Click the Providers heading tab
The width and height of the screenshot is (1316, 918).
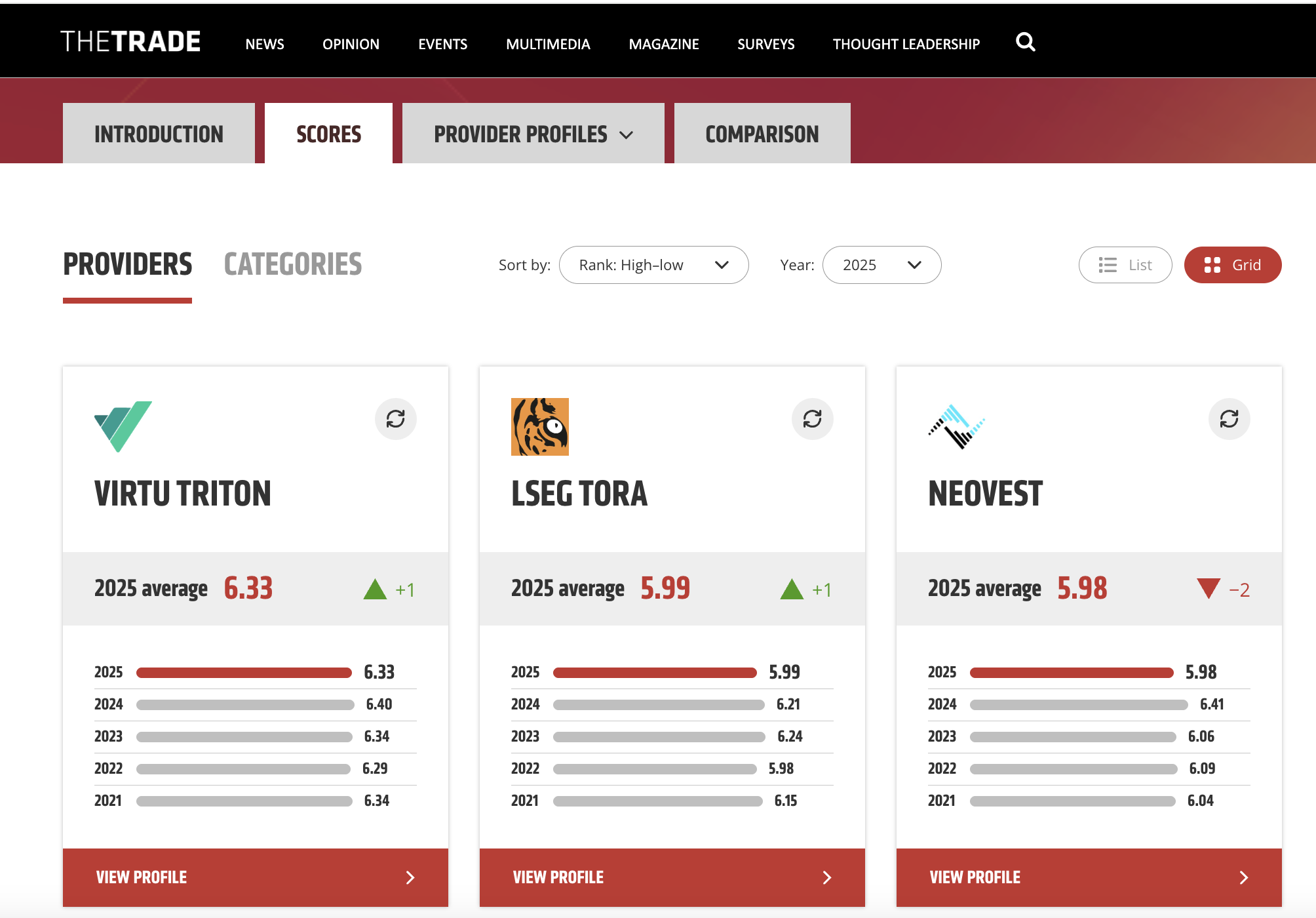tap(127, 265)
